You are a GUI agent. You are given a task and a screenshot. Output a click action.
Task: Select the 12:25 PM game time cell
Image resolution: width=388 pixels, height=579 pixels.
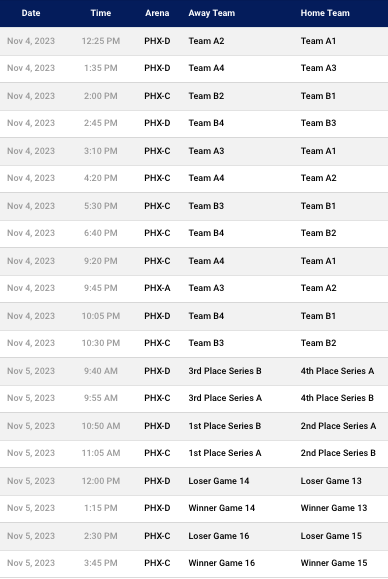click(101, 41)
